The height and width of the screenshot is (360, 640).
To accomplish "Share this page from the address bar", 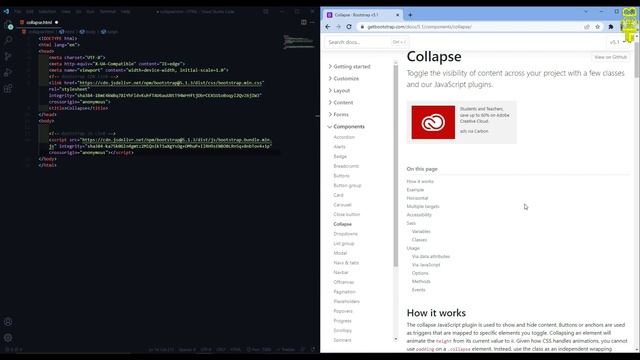I will click(x=587, y=27).
